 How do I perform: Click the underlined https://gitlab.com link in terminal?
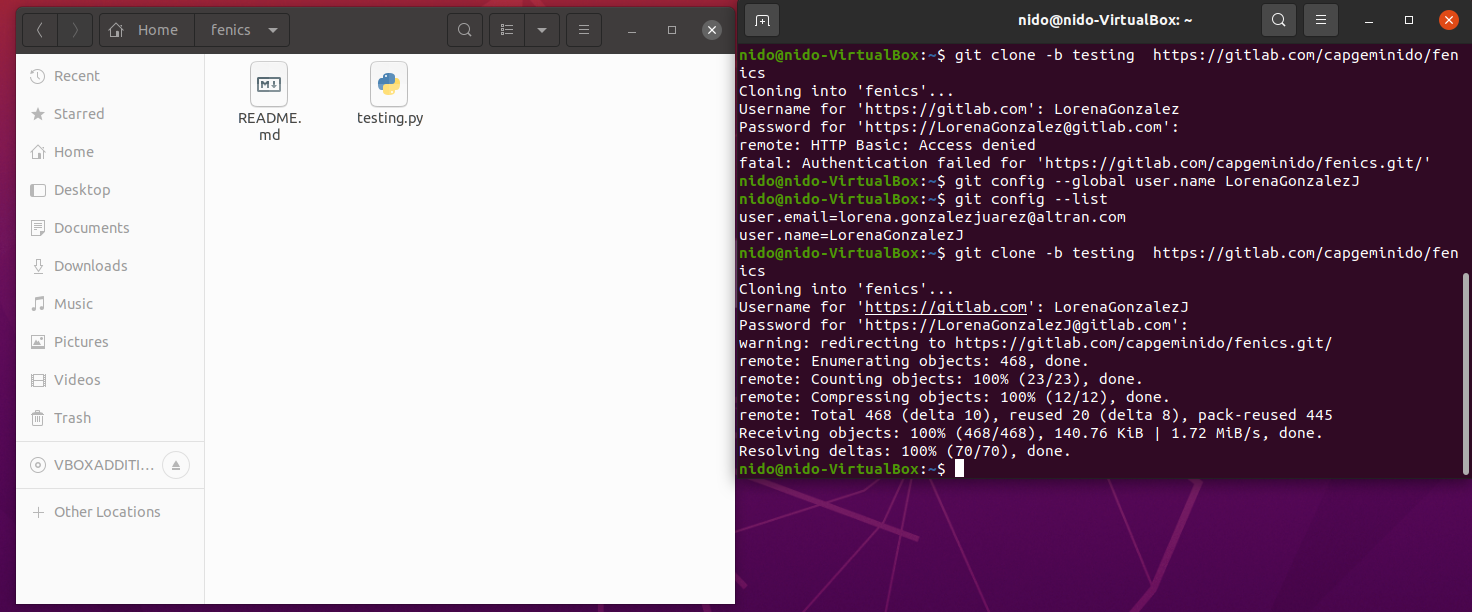(946, 307)
